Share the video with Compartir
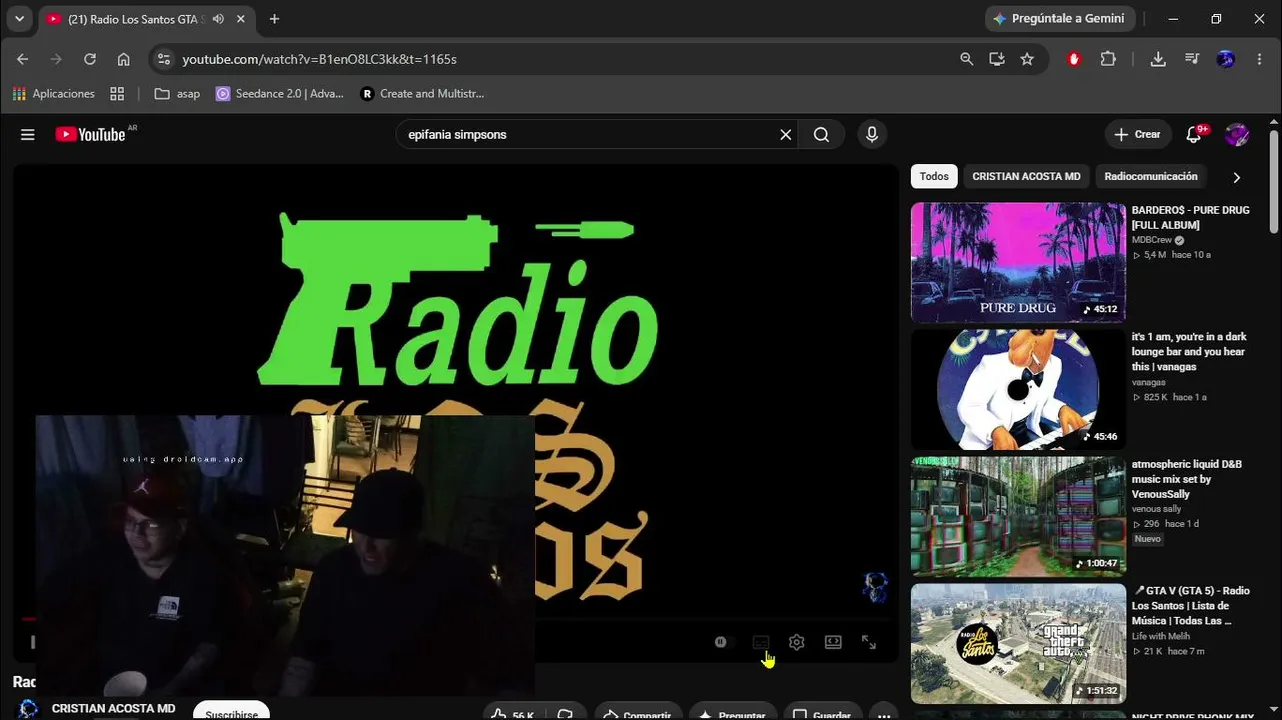1282x720 pixels. (637, 713)
